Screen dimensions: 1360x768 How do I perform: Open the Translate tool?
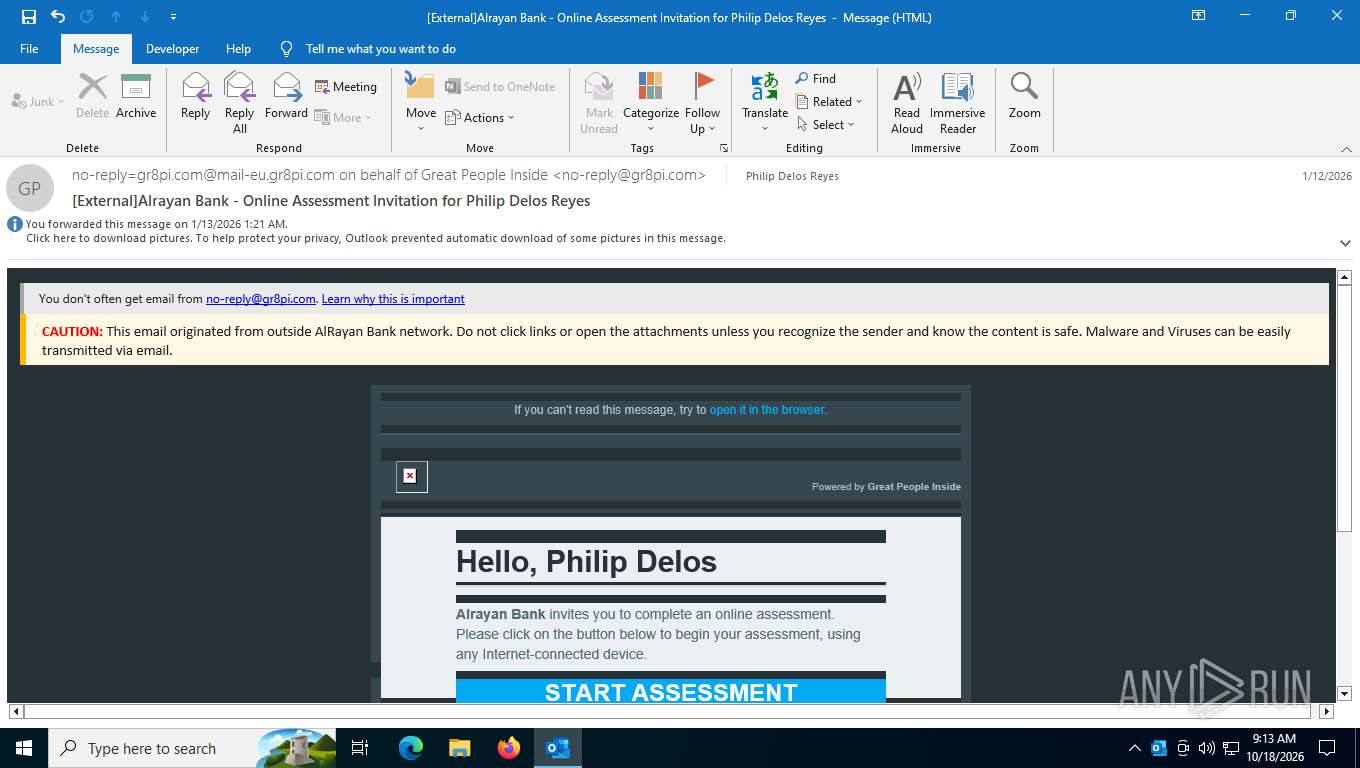[x=765, y=102]
